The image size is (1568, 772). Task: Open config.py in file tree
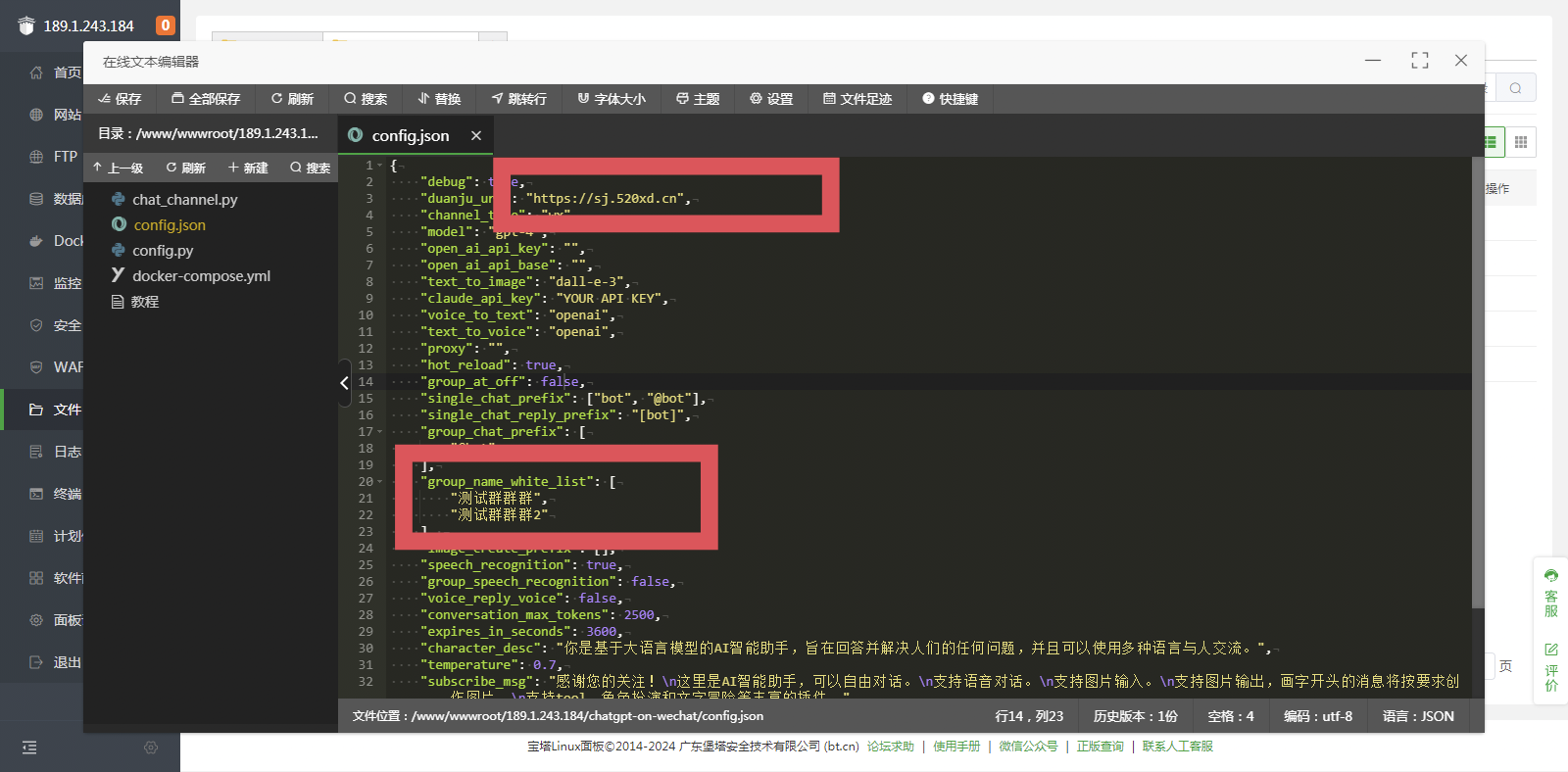[x=163, y=250]
